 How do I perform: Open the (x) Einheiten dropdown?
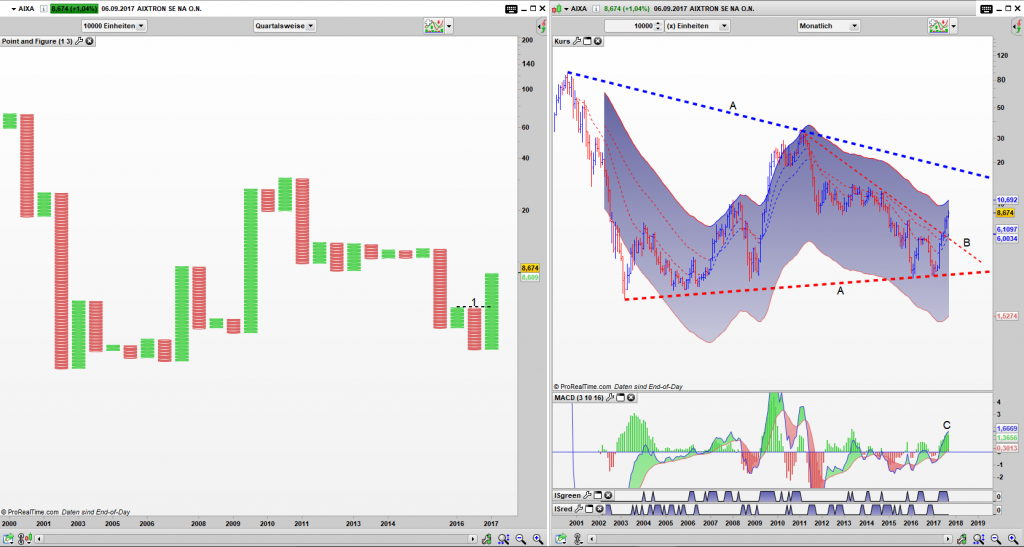[697, 25]
